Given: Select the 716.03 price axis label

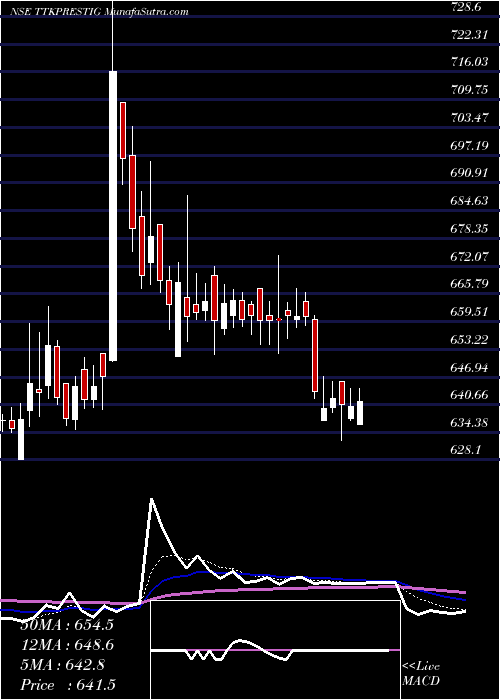Looking at the screenshot, I should (x=470, y=62).
